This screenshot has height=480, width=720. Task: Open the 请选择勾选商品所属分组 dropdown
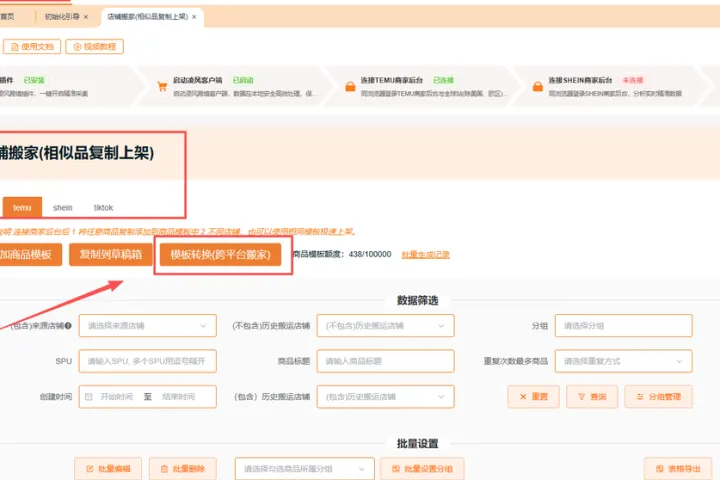point(304,469)
